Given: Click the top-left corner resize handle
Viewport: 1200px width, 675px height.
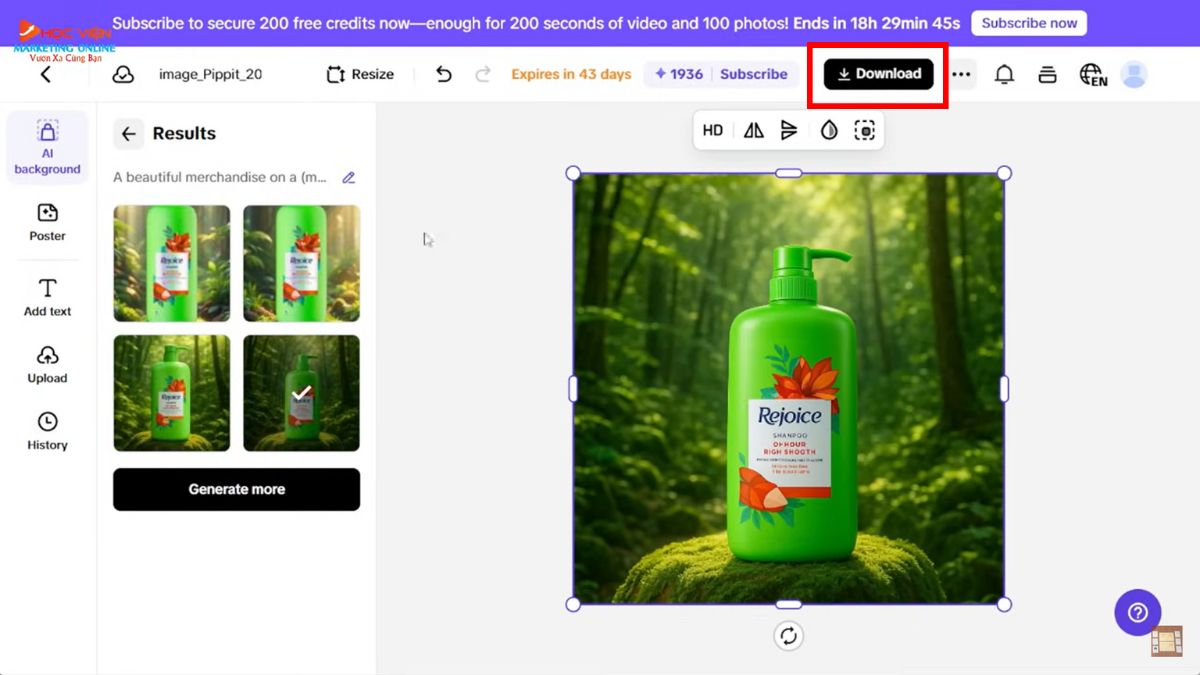Looking at the screenshot, I should pos(573,173).
